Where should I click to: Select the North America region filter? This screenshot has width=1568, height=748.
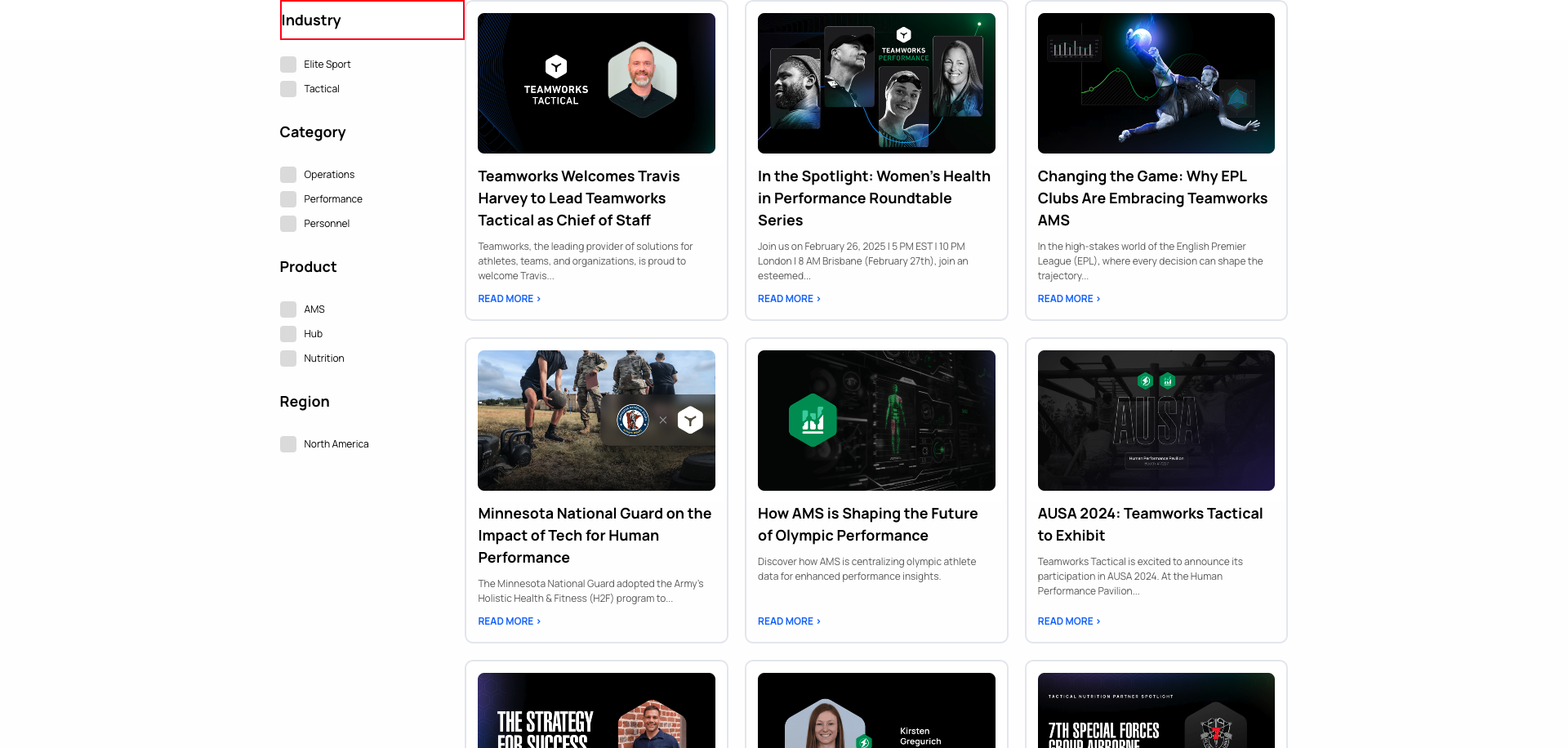tap(287, 443)
